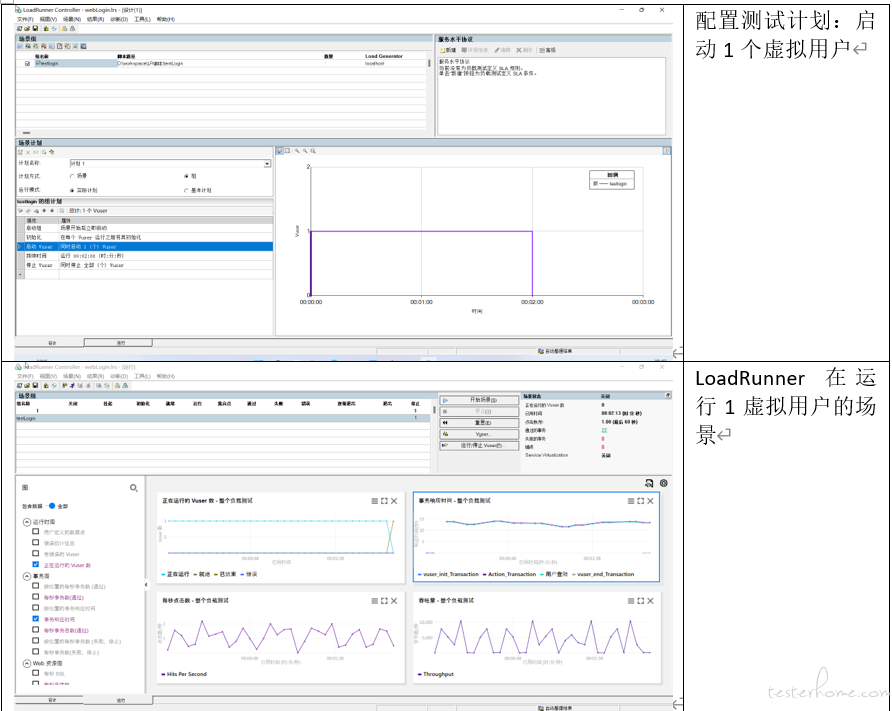Image resolution: width=892 pixels, height=711 pixels.
Task: Open the 场景(N) menu in the design window
Action: tap(72, 19)
